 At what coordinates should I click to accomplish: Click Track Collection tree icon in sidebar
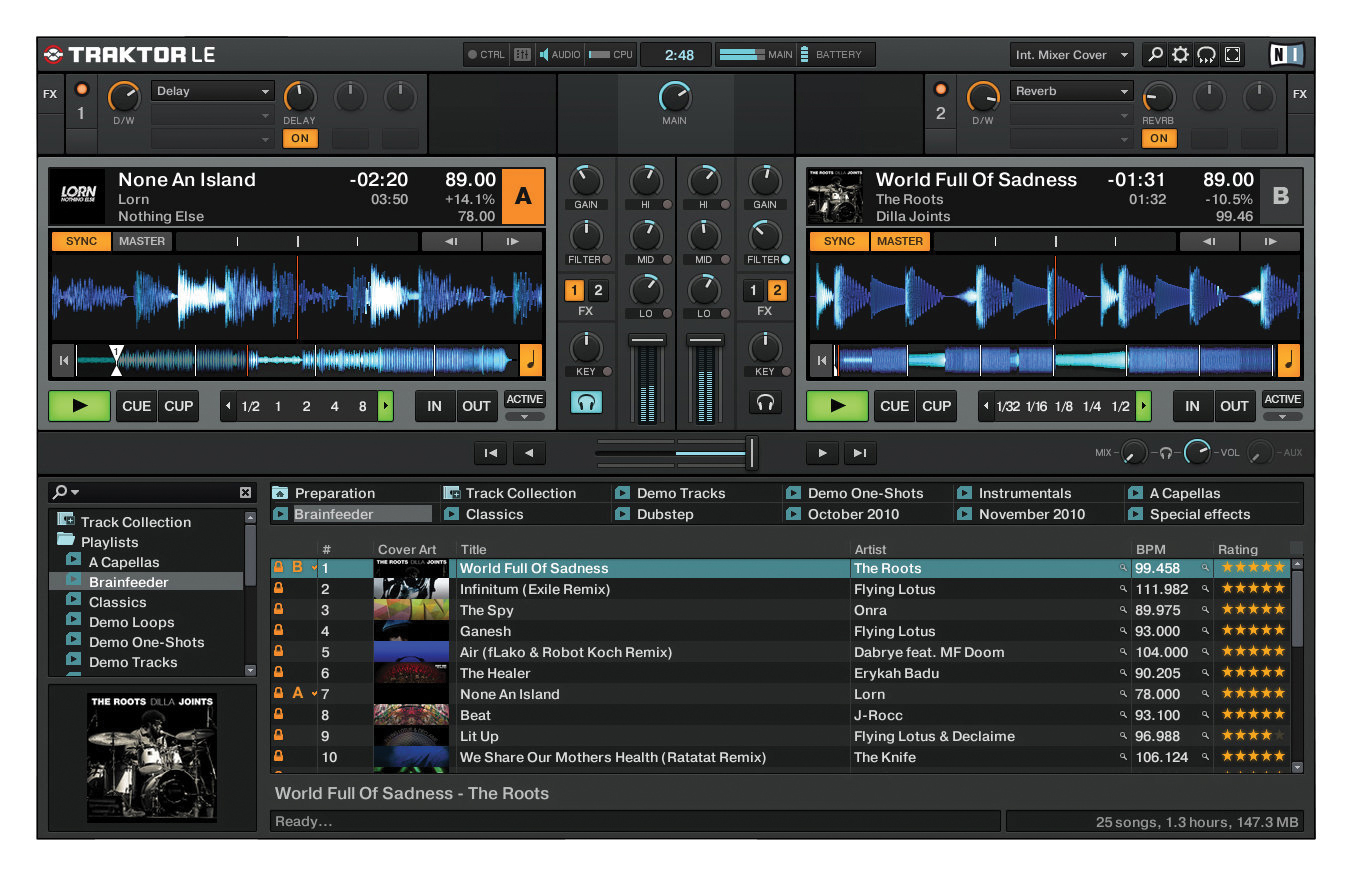[66, 521]
